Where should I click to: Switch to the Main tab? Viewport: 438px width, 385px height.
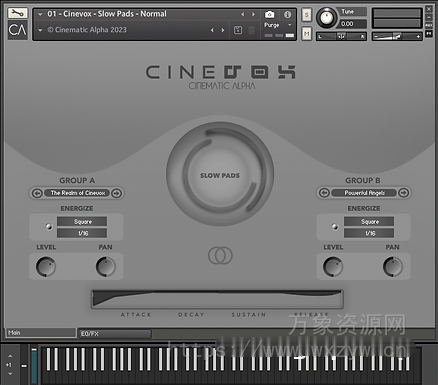coord(41,333)
